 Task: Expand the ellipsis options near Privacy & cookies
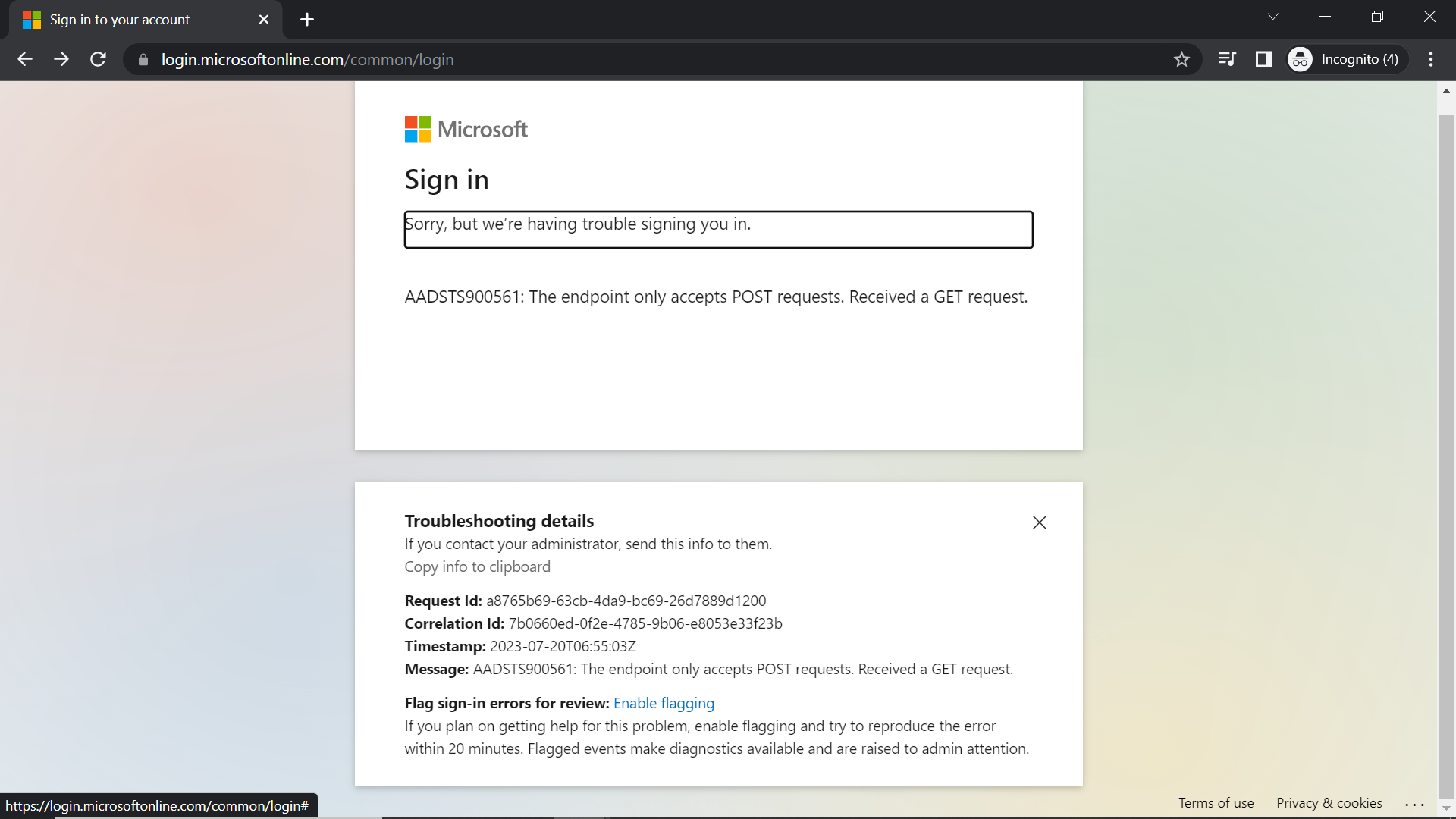[1416, 803]
